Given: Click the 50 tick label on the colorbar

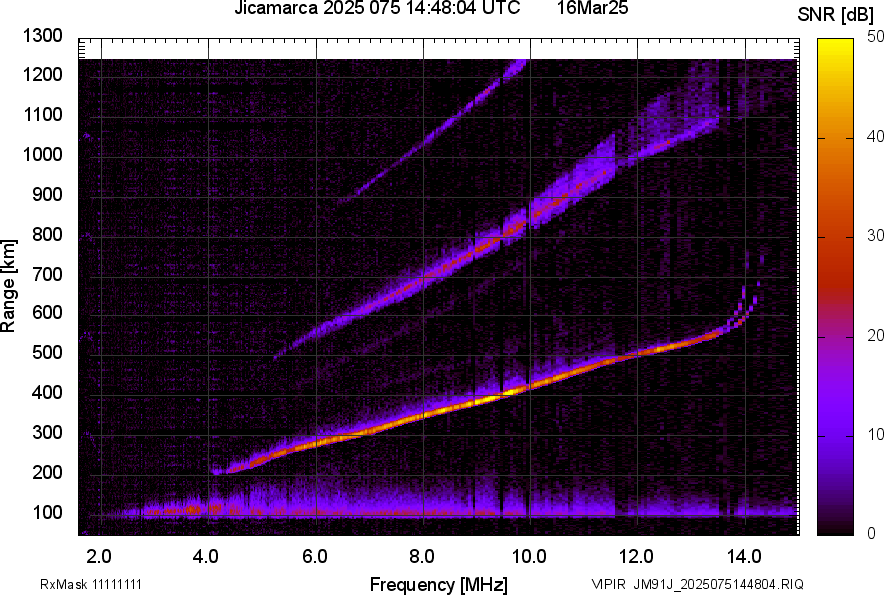Looking at the screenshot, I should coord(875,37).
